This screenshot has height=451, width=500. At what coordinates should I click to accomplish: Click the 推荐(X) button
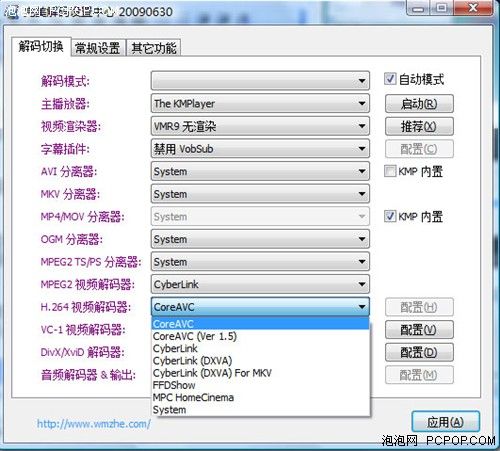pyautogui.click(x=419, y=126)
